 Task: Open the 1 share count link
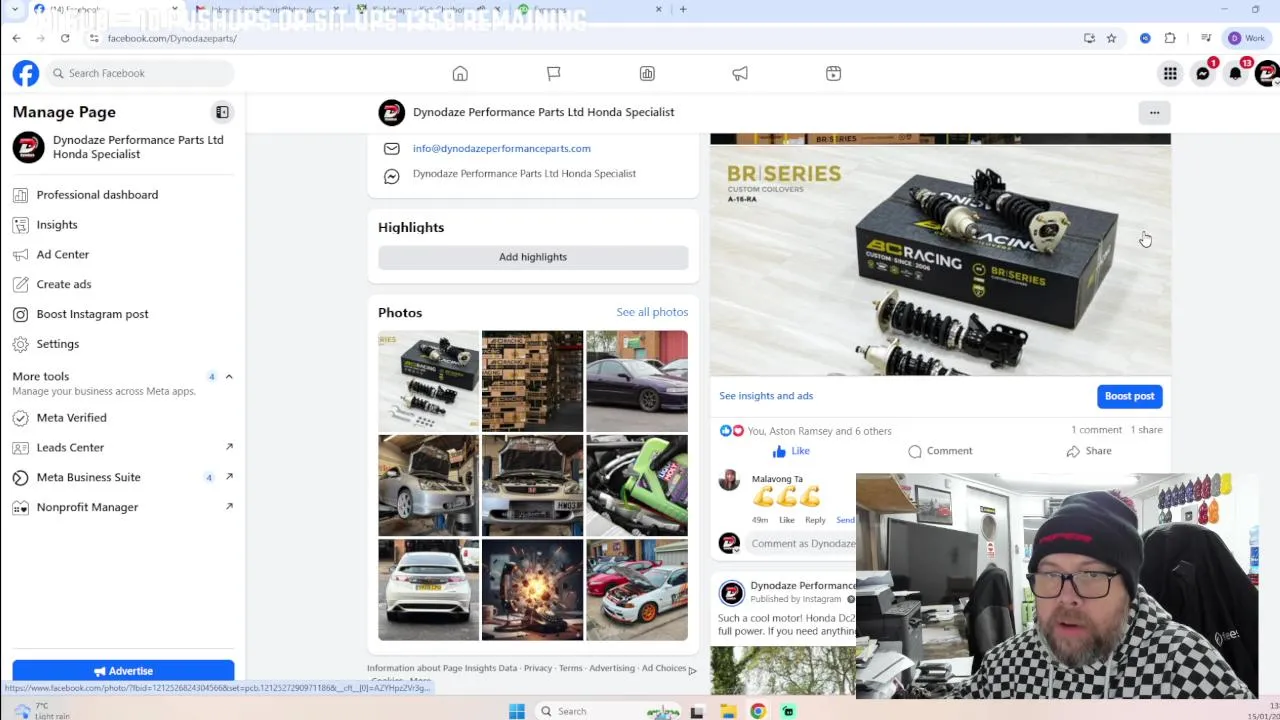[x=1146, y=430]
